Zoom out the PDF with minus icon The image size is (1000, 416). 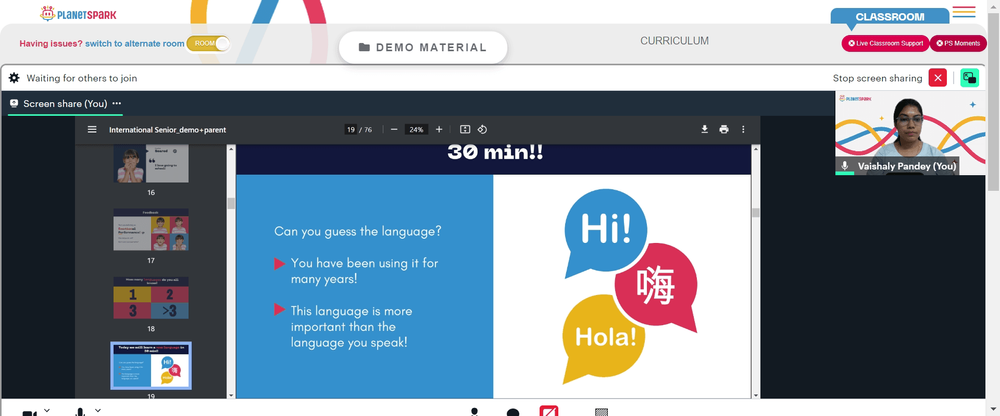pyautogui.click(x=394, y=130)
